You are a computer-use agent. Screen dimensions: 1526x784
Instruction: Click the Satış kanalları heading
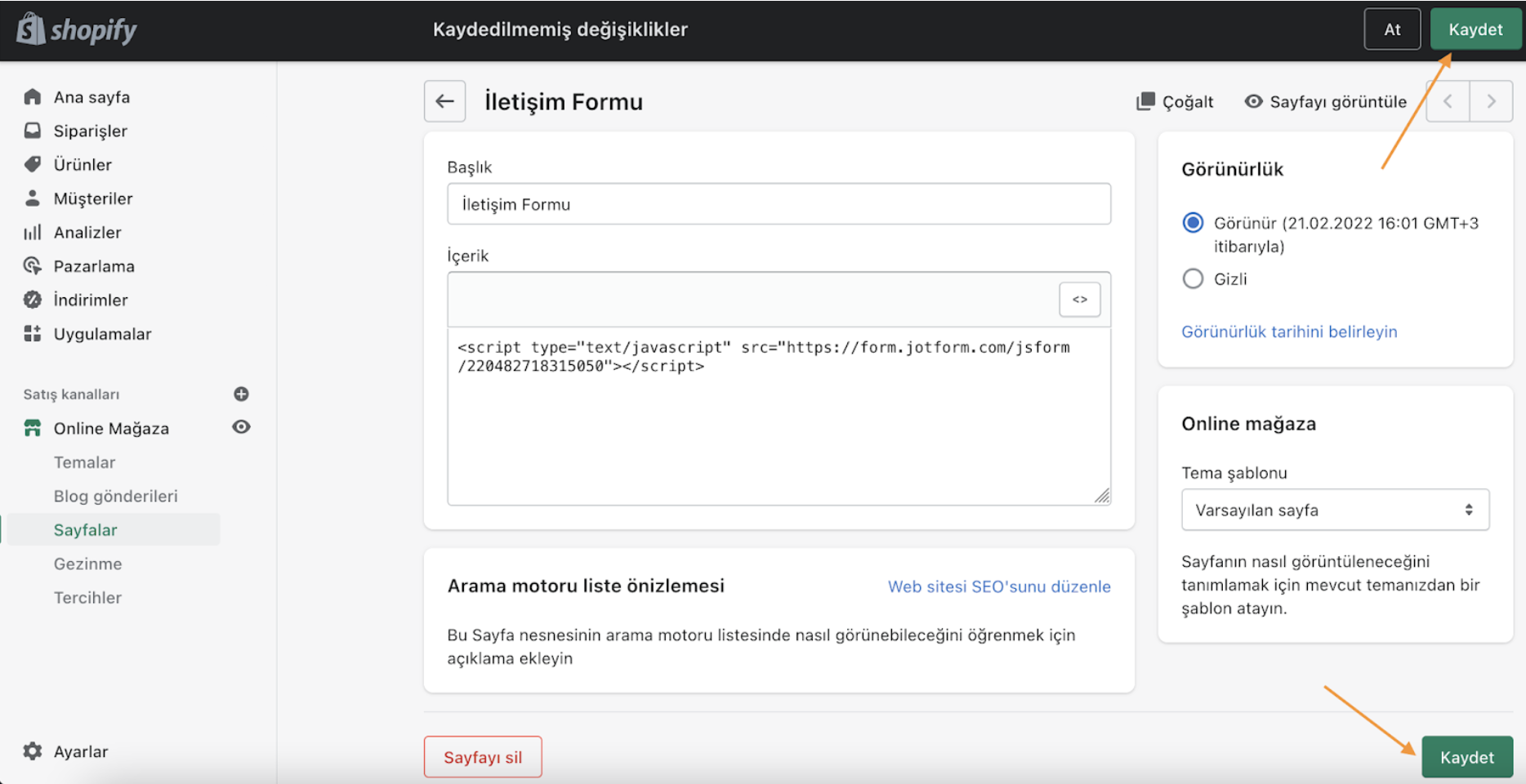[71, 394]
